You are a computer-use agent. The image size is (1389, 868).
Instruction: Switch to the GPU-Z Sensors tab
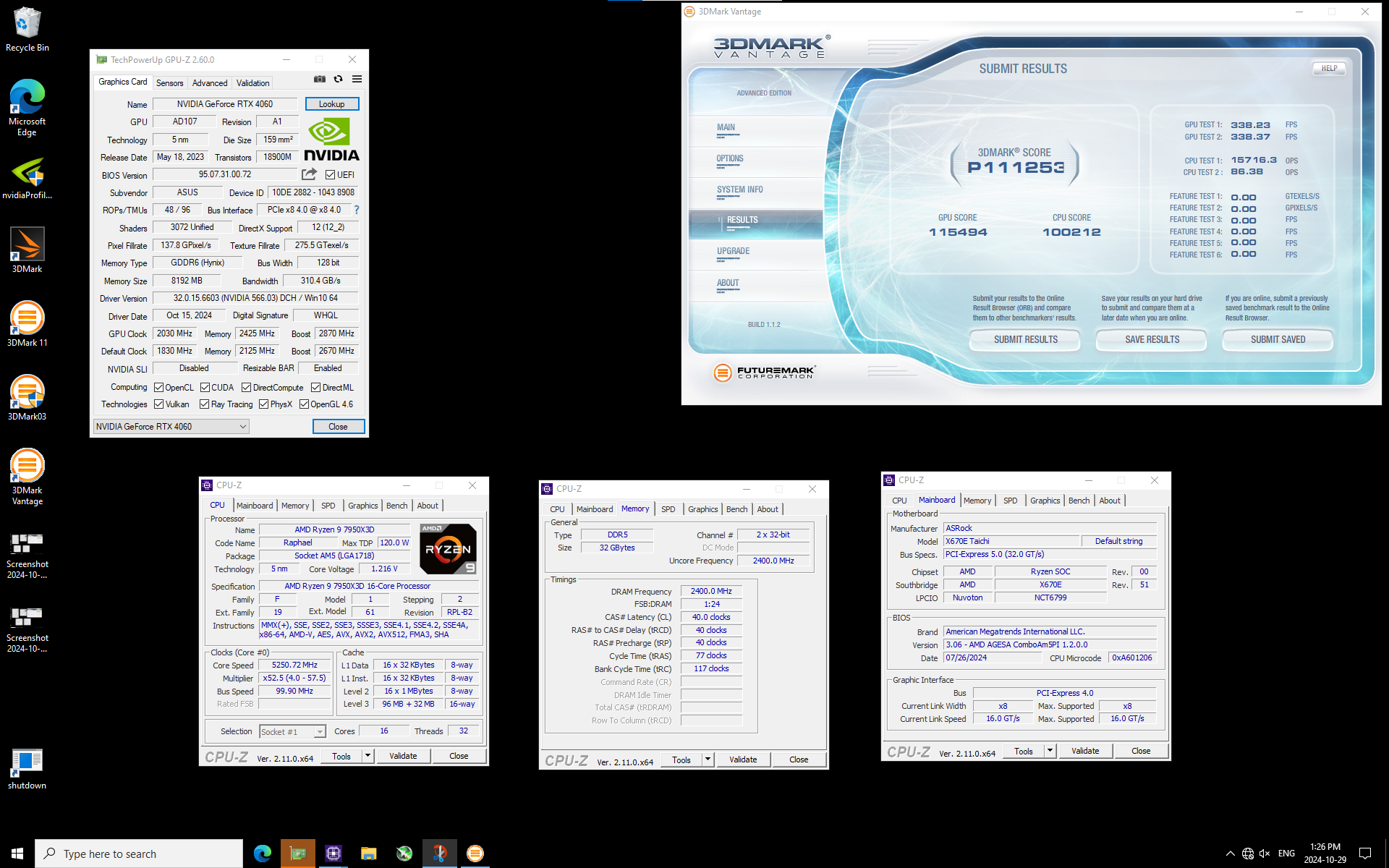[170, 83]
